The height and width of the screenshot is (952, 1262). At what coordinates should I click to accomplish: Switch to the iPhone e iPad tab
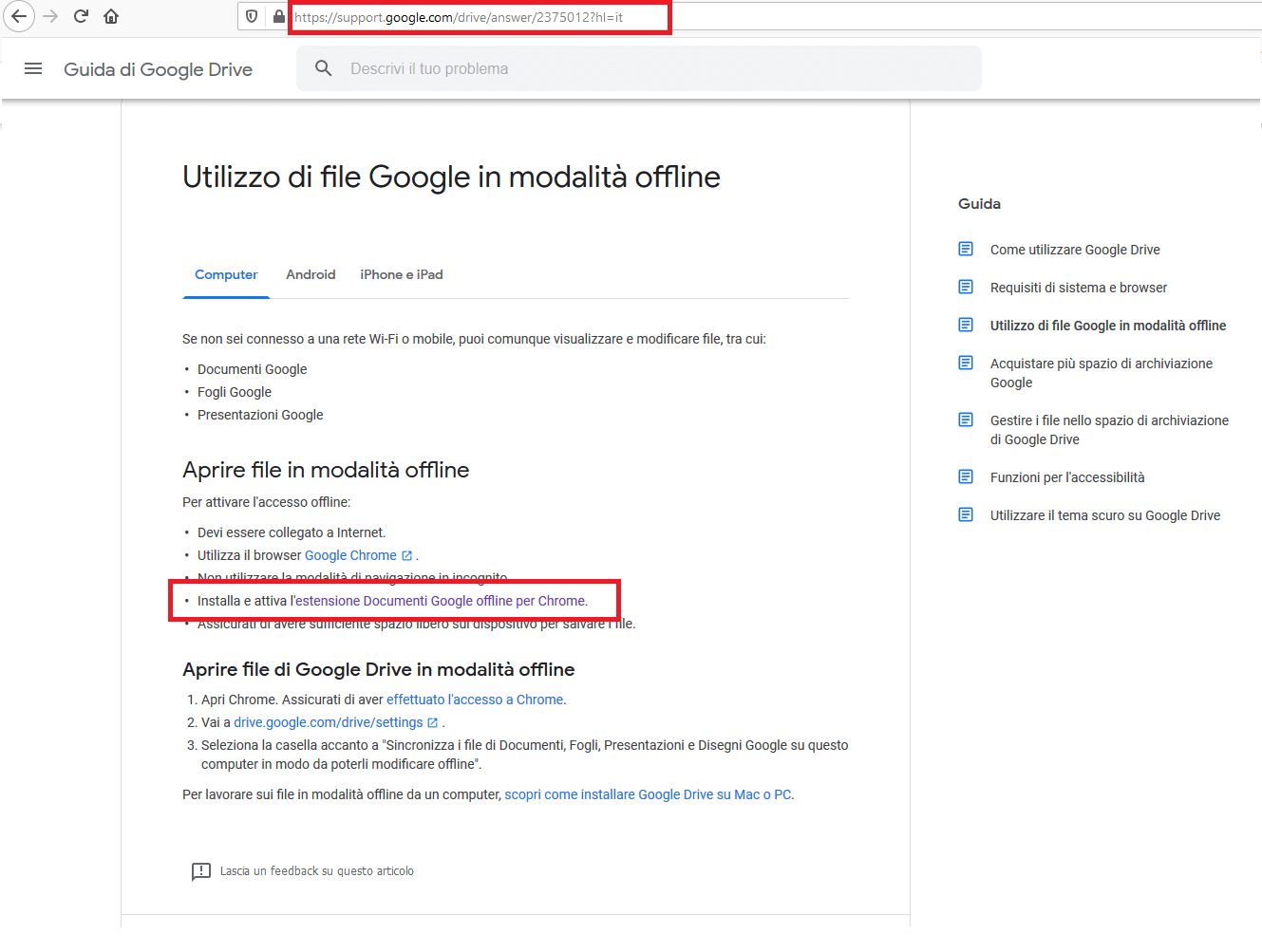[402, 274]
